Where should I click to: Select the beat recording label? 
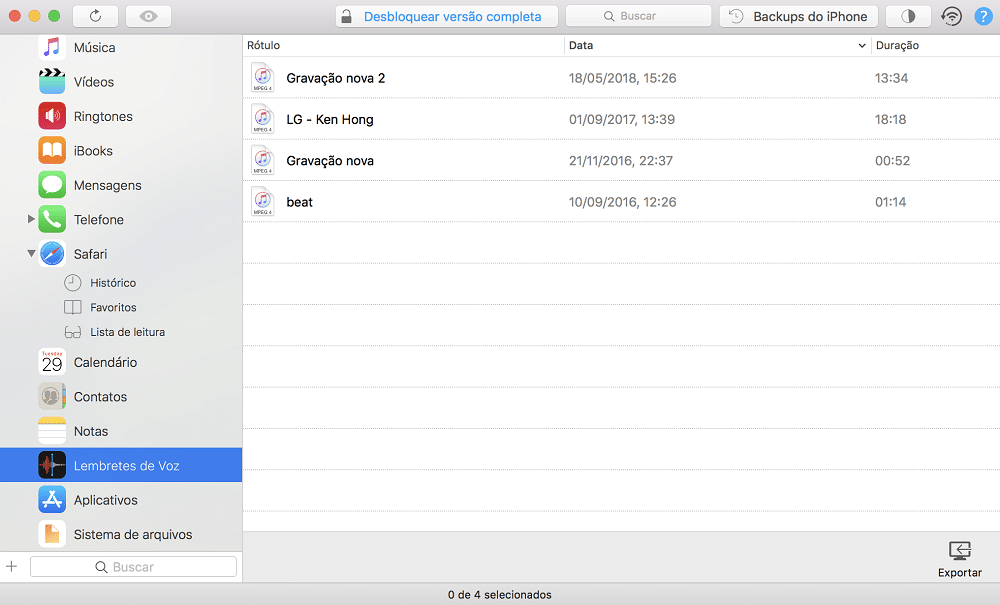click(x=299, y=202)
